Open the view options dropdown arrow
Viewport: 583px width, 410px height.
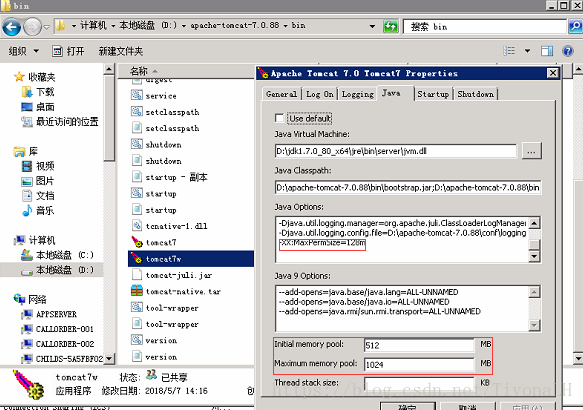click(527, 51)
